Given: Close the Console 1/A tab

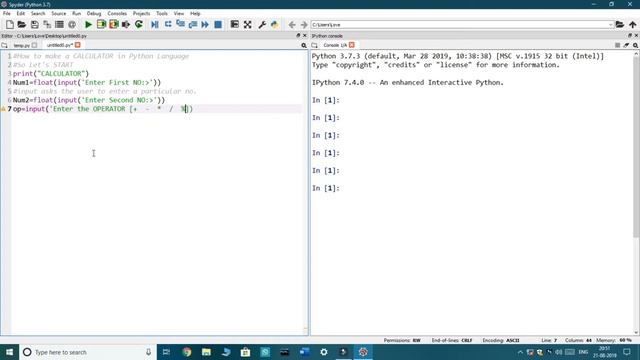Looking at the screenshot, I should 351,45.
